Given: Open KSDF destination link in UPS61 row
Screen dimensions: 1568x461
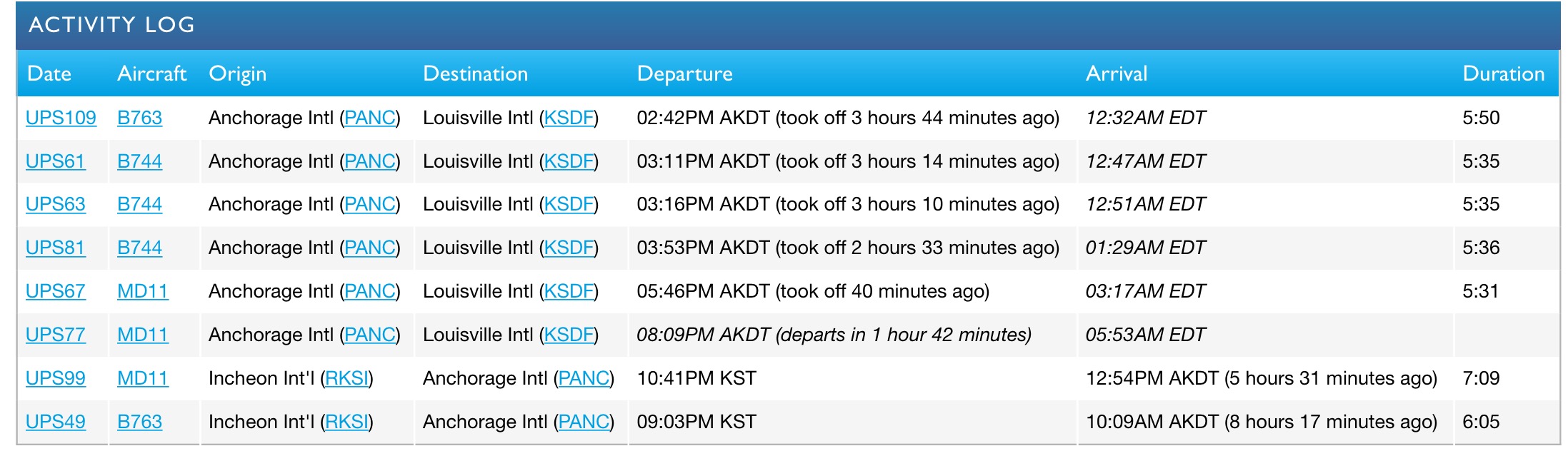Looking at the screenshot, I should (569, 161).
